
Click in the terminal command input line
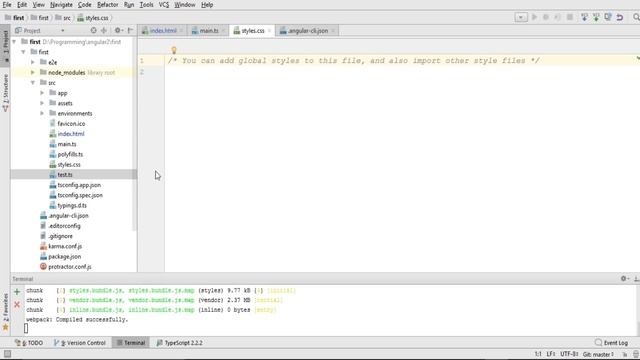(x=330, y=328)
